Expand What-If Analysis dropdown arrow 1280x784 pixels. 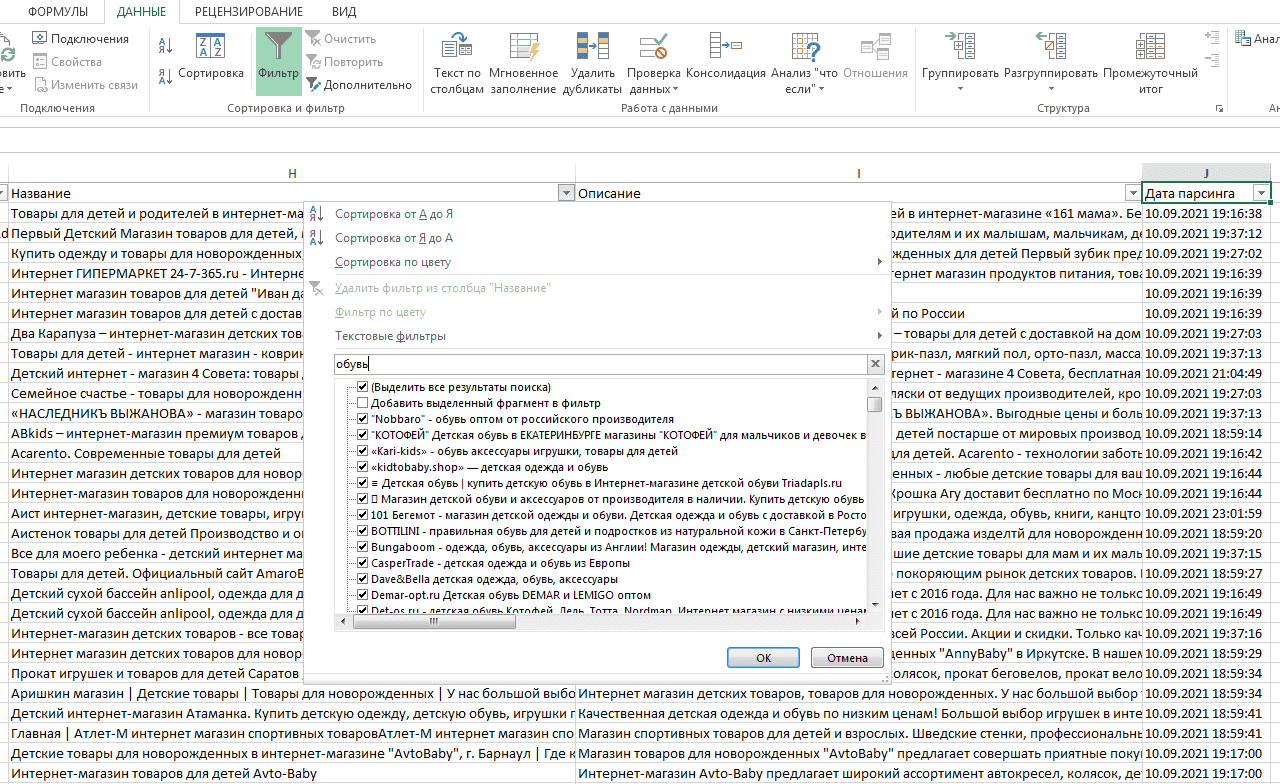point(821,89)
